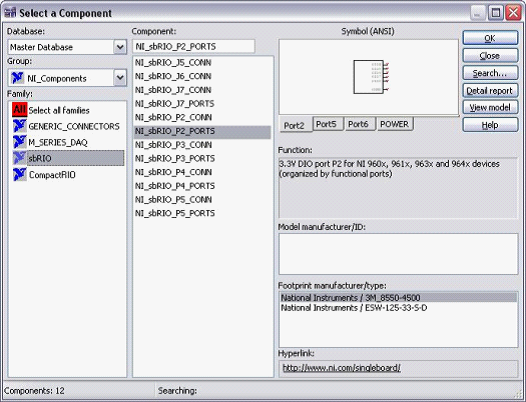Click the Select a Component title bar icon

click(10, 13)
